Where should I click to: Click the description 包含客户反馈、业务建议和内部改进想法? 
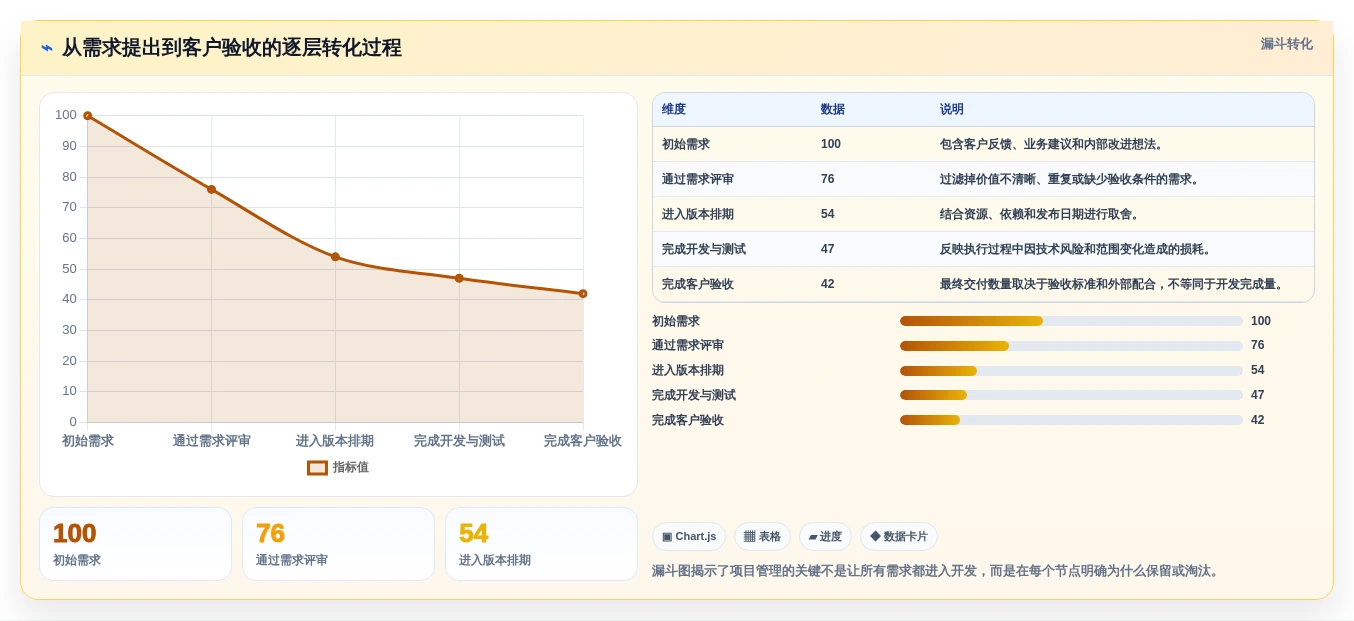coord(1052,144)
